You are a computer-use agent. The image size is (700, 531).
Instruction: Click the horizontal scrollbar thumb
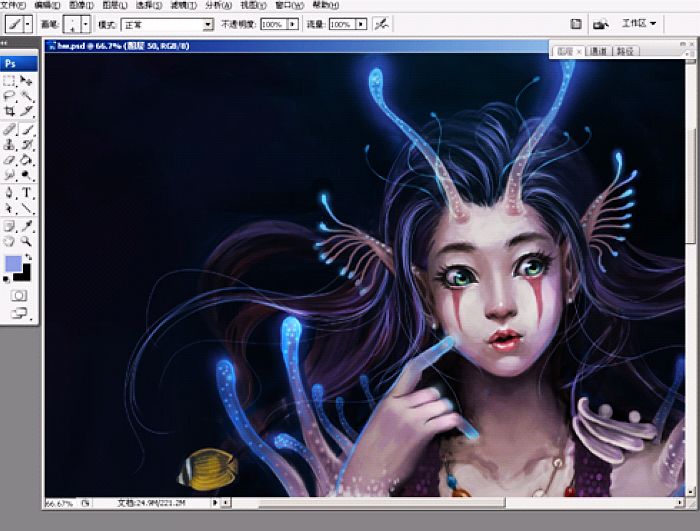click(382, 503)
